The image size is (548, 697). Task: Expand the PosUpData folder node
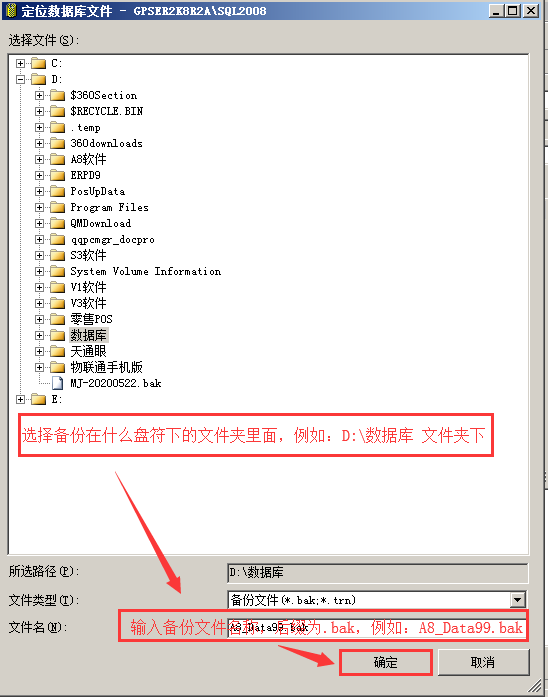point(39,191)
